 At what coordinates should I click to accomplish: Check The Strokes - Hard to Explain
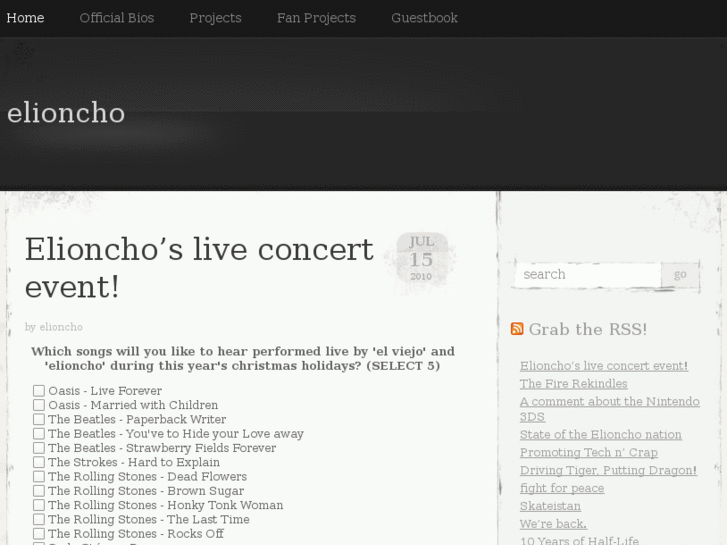(39, 462)
